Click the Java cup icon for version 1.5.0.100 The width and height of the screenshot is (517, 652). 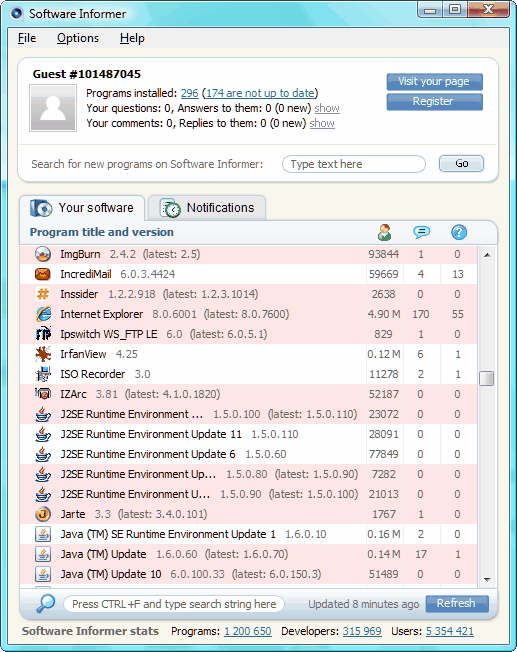tap(43, 414)
